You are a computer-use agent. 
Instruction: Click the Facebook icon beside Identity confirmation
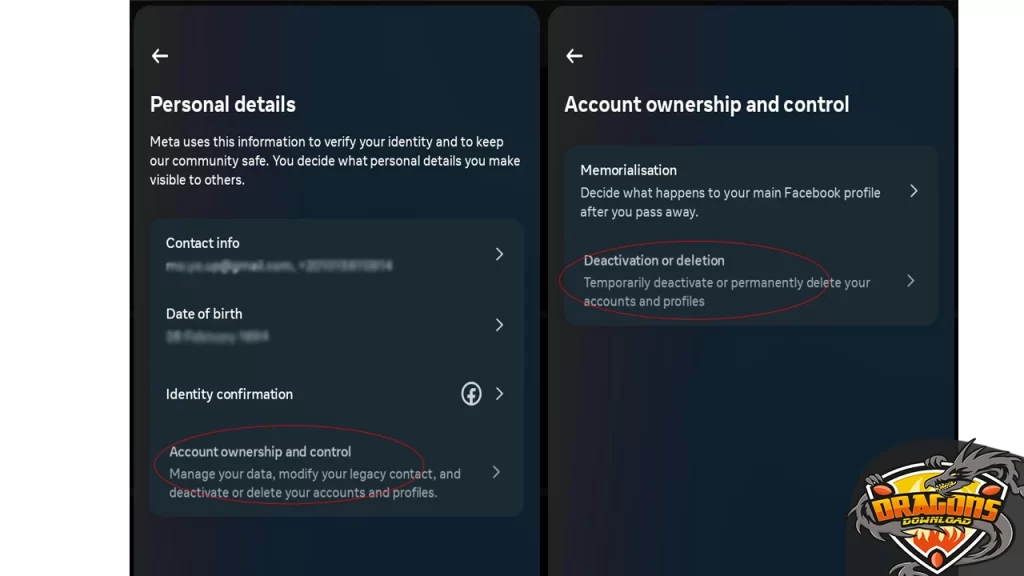coord(471,394)
